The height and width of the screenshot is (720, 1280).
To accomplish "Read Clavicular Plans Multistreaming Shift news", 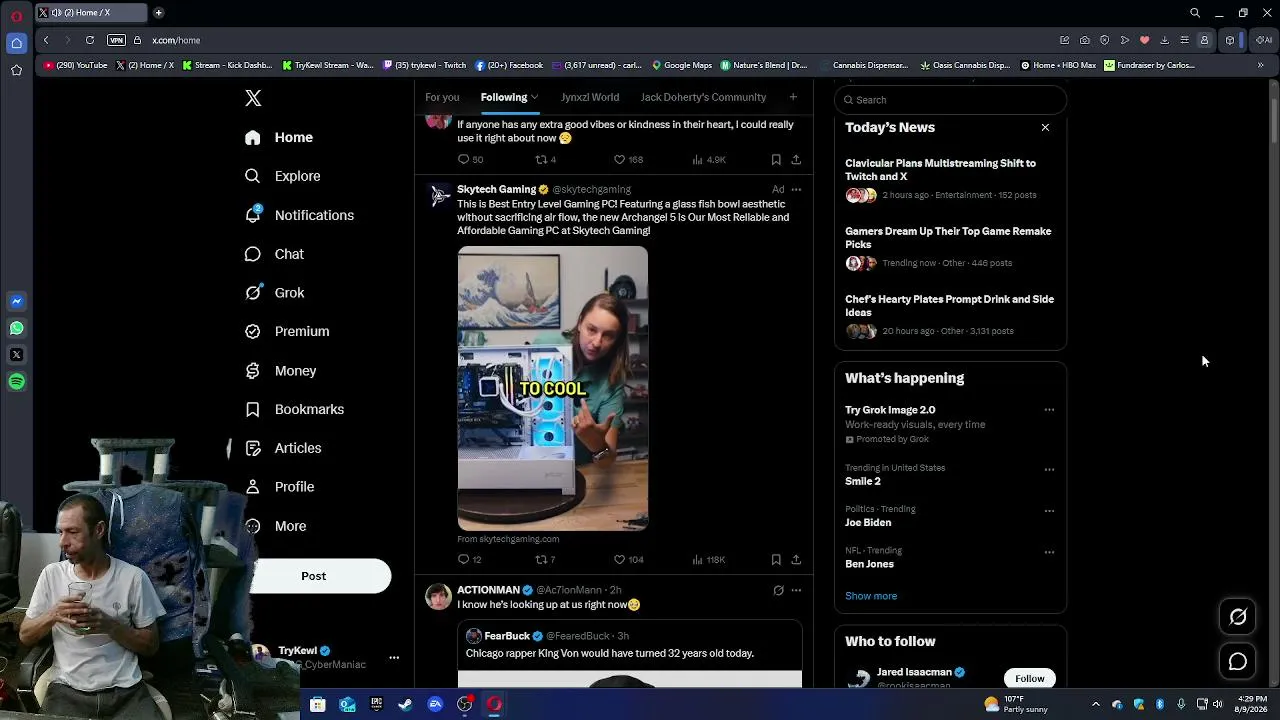I will tap(940, 170).
